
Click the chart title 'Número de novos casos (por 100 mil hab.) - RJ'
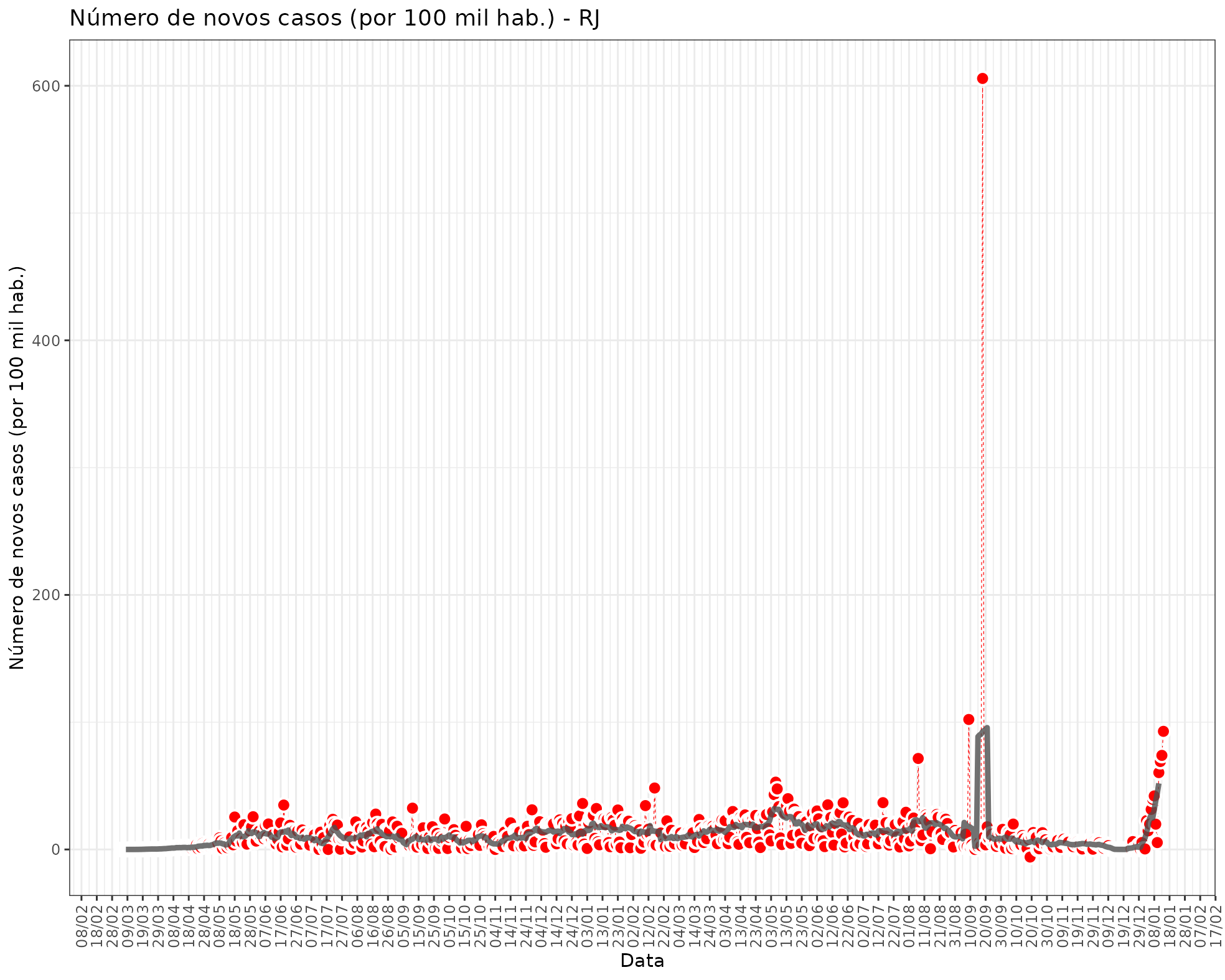tap(334, 18)
